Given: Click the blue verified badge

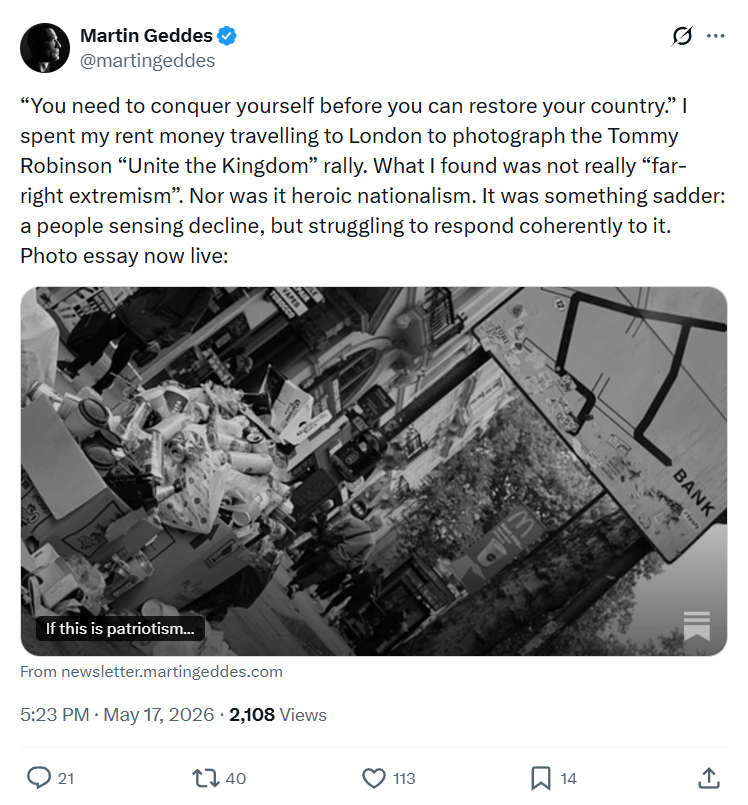Looking at the screenshot, I should point(226,36).
